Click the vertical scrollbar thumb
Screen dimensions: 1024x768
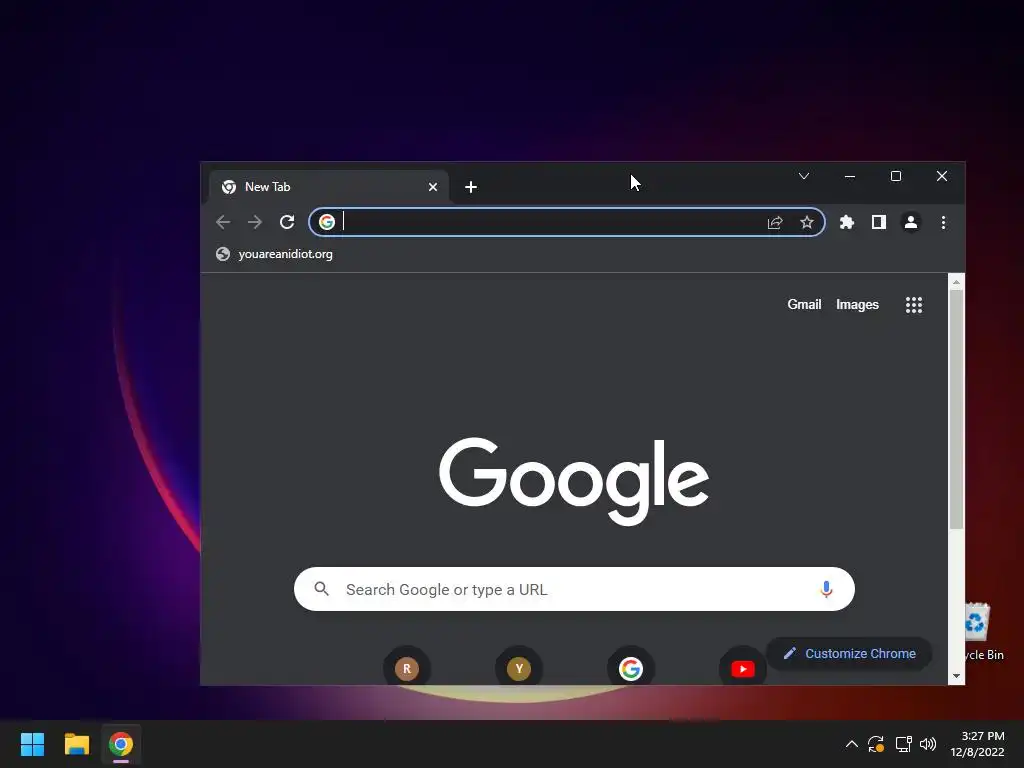(956, 409)
